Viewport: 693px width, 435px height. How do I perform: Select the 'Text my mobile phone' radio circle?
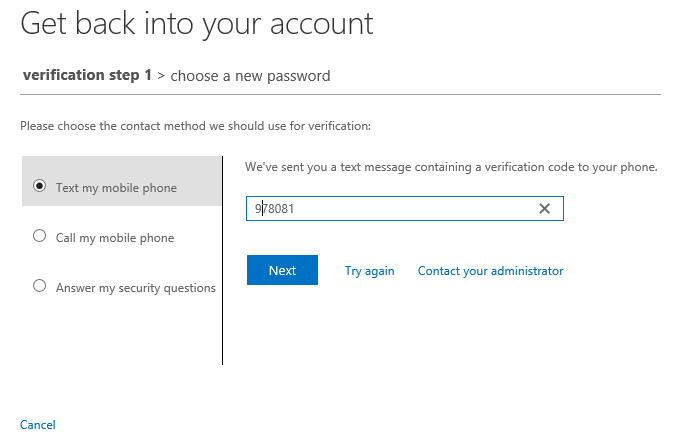point(39,186)
